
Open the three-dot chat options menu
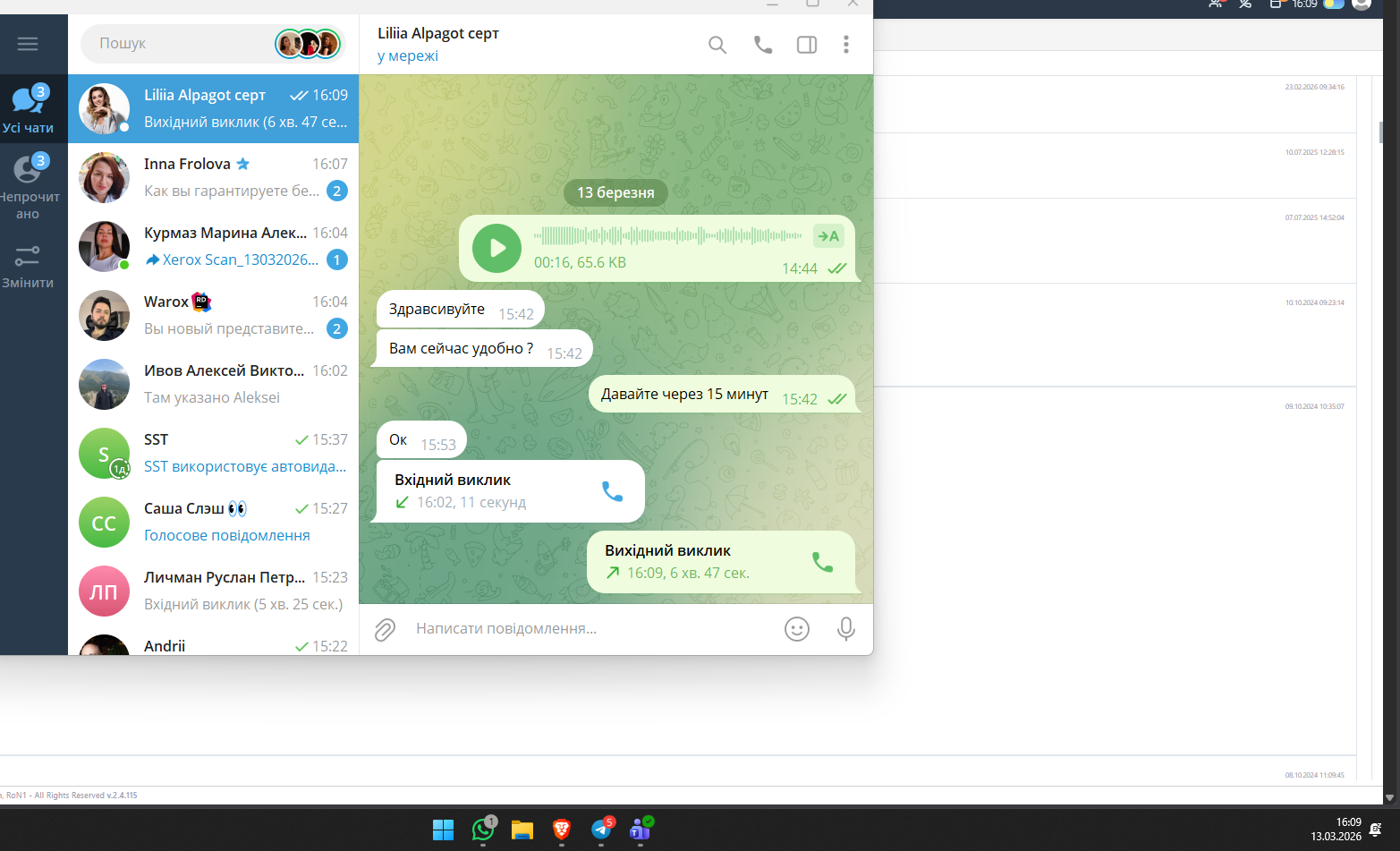pyautogui.click(x=846, y=45)
